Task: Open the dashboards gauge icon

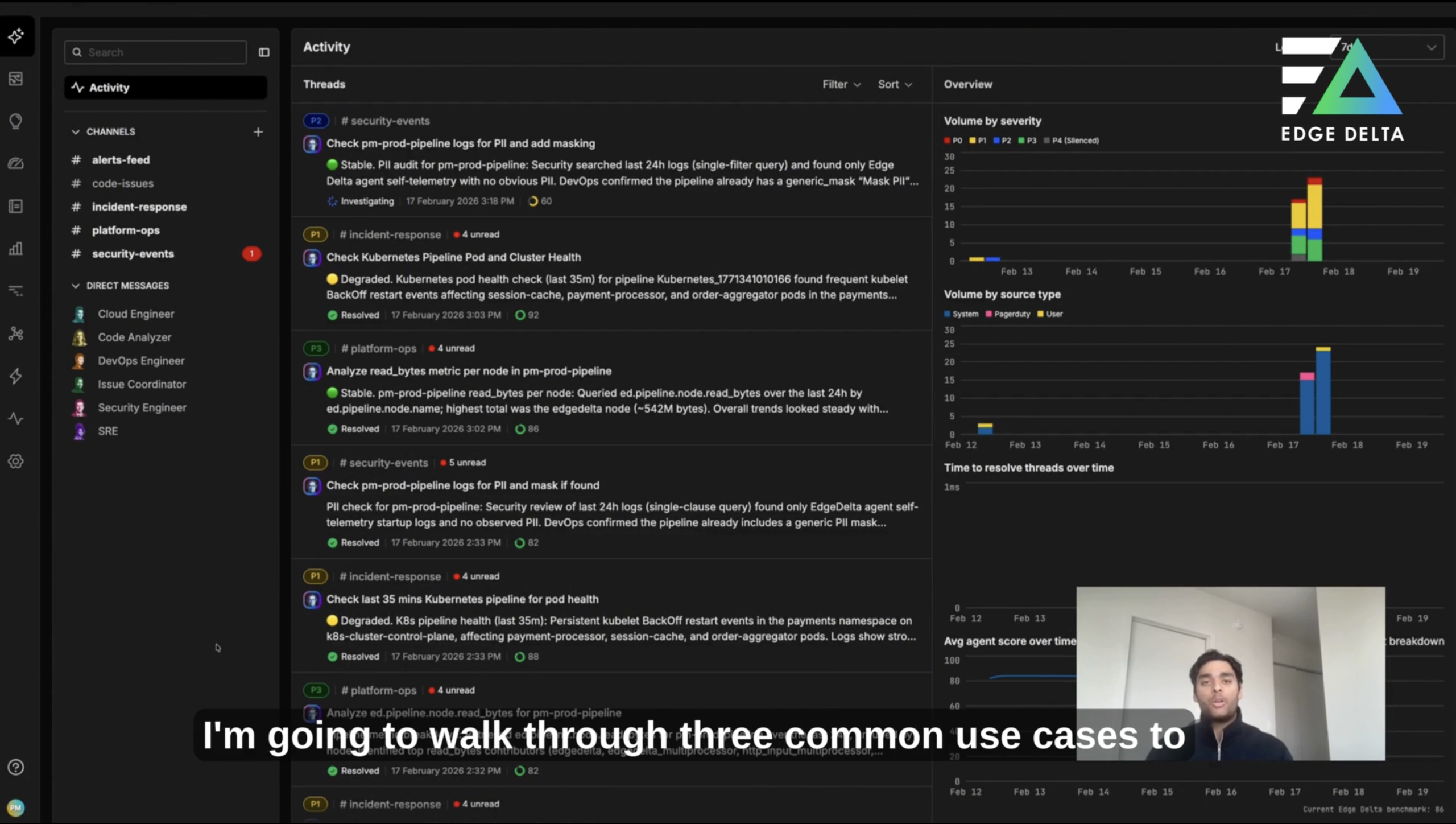Action: (x=16, y=163)
